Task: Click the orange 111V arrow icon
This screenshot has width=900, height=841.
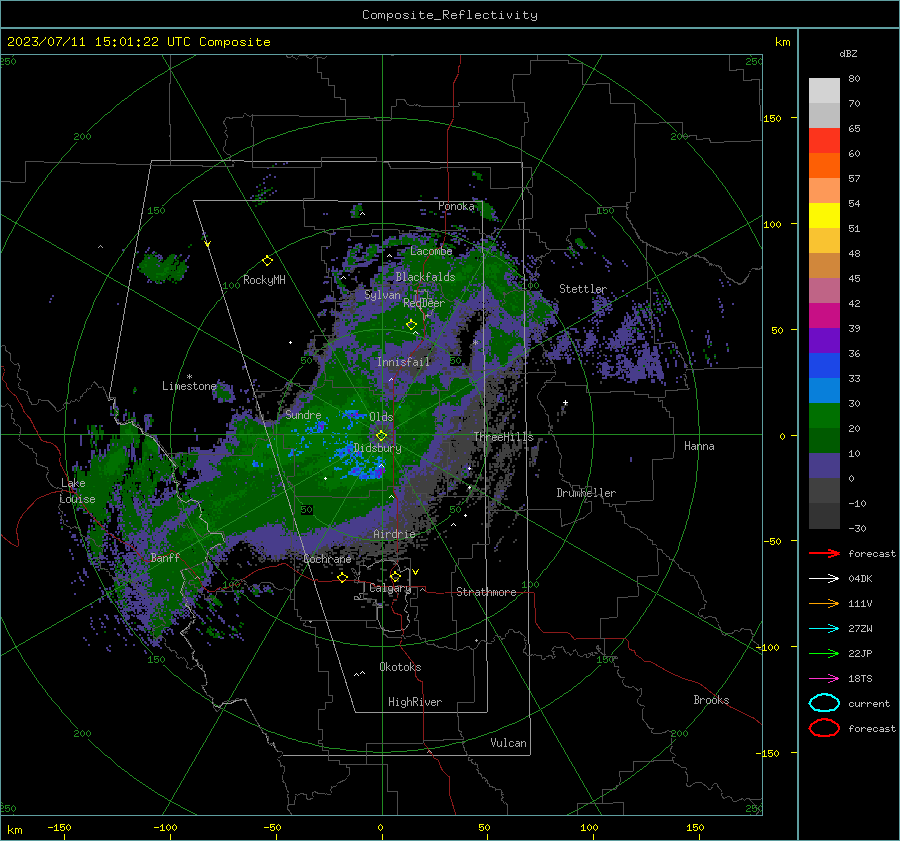Action: [824, 603]
